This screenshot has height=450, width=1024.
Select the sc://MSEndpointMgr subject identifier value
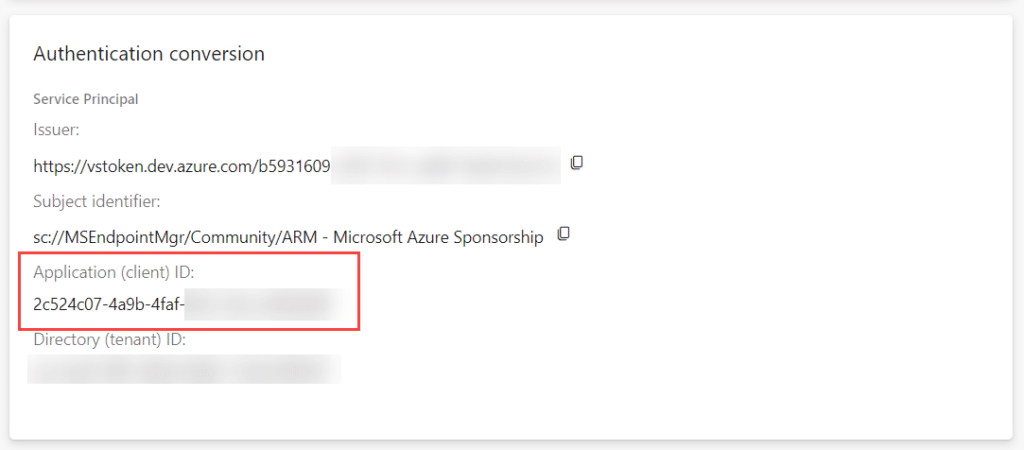click(288, 238)
